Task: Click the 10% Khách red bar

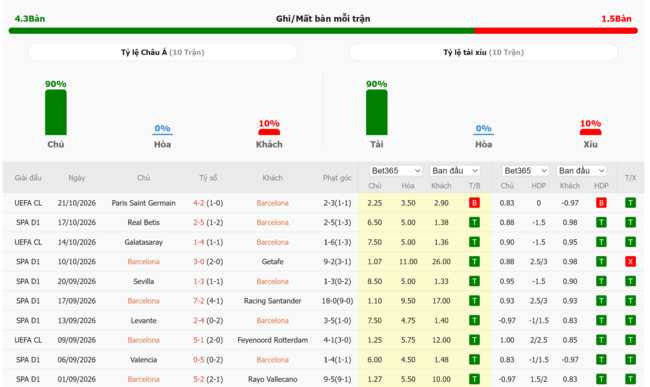Action: tap(269, 132)
